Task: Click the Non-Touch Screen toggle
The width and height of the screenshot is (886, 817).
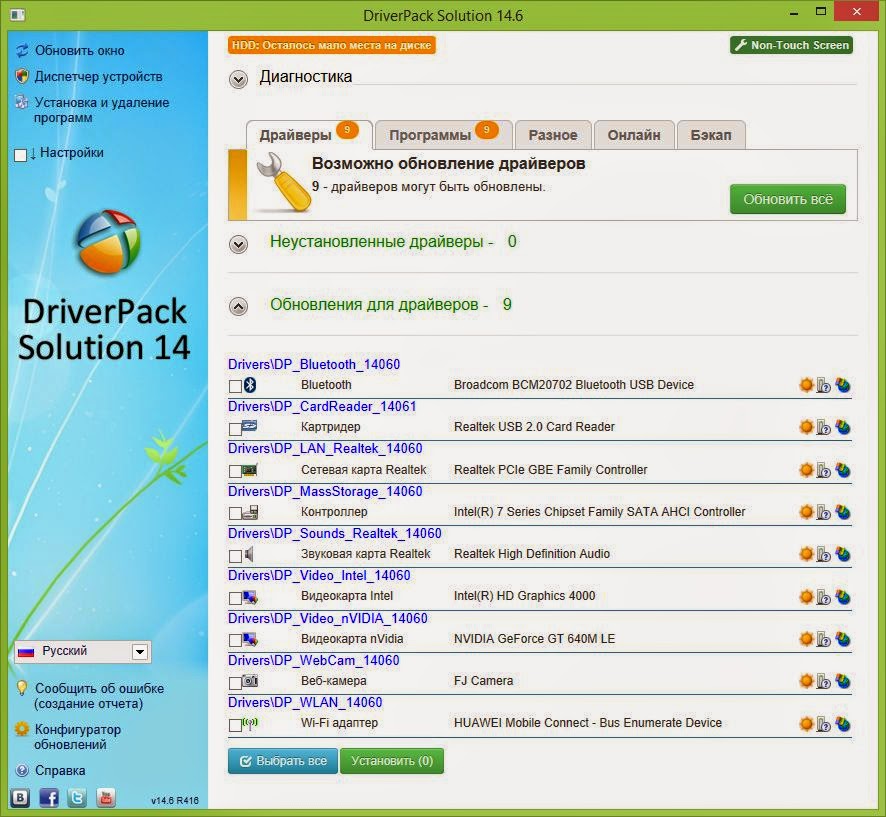Action: click(790, 45)
